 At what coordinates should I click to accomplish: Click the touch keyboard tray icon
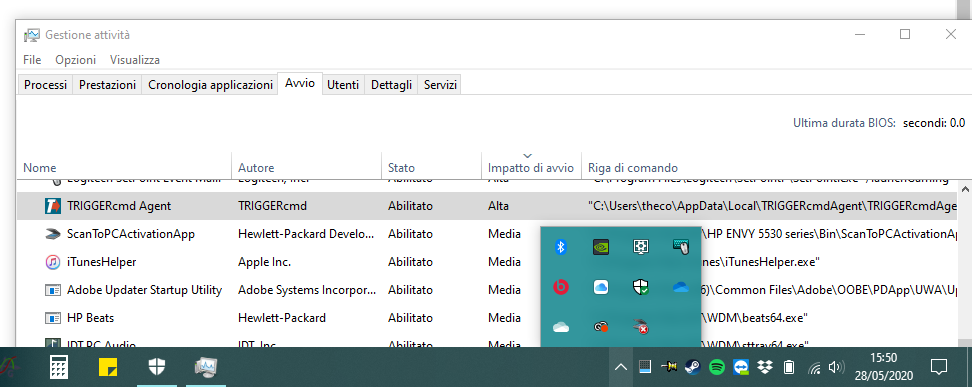pos(645,367)
